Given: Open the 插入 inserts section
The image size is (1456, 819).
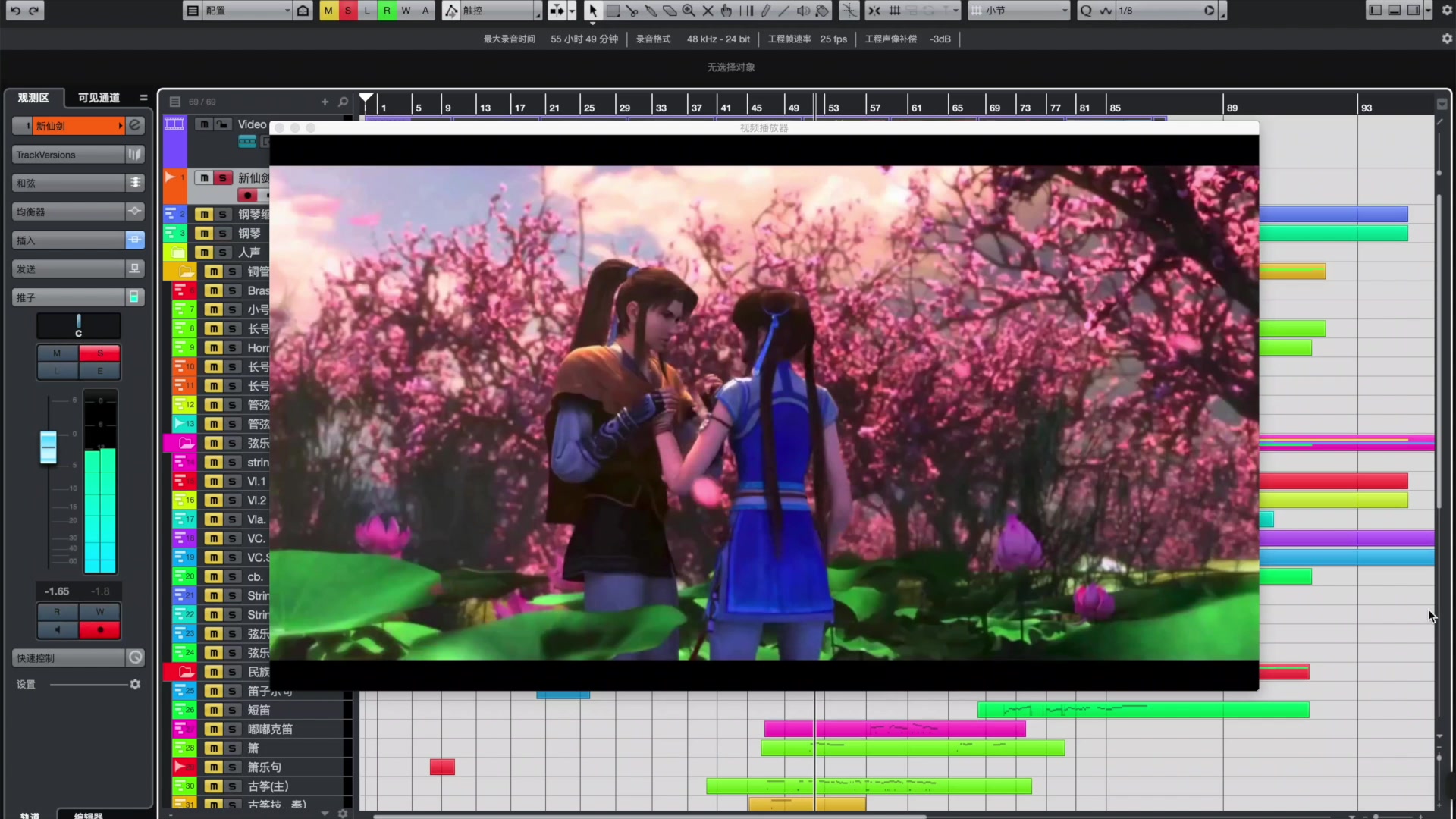Looking at the screenshot, I should [77, 240].
